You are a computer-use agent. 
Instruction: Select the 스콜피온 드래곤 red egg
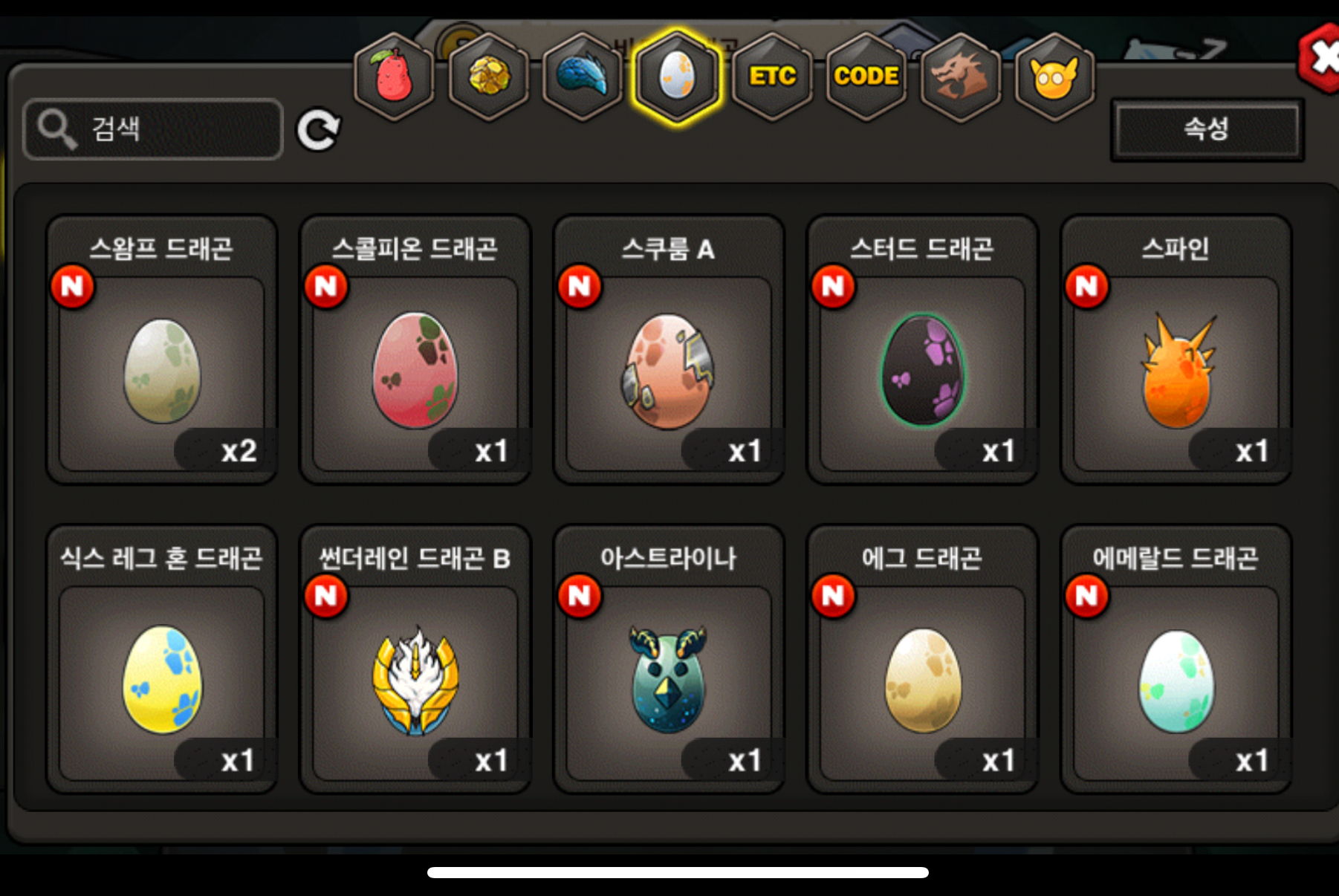tap(415, 350)
